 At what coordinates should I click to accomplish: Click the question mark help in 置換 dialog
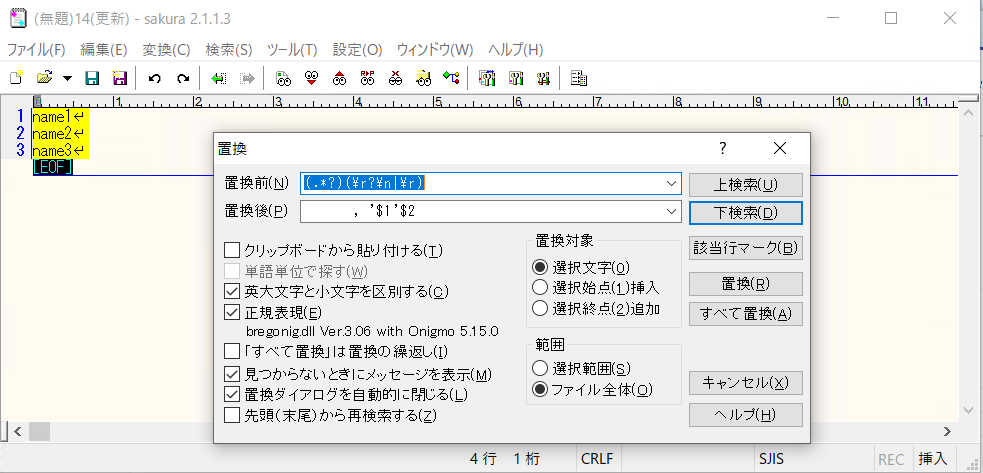[x=723, y=149]
